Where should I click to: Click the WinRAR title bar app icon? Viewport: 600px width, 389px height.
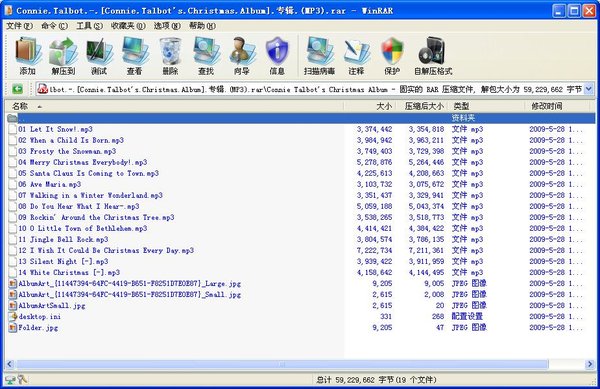8,10
